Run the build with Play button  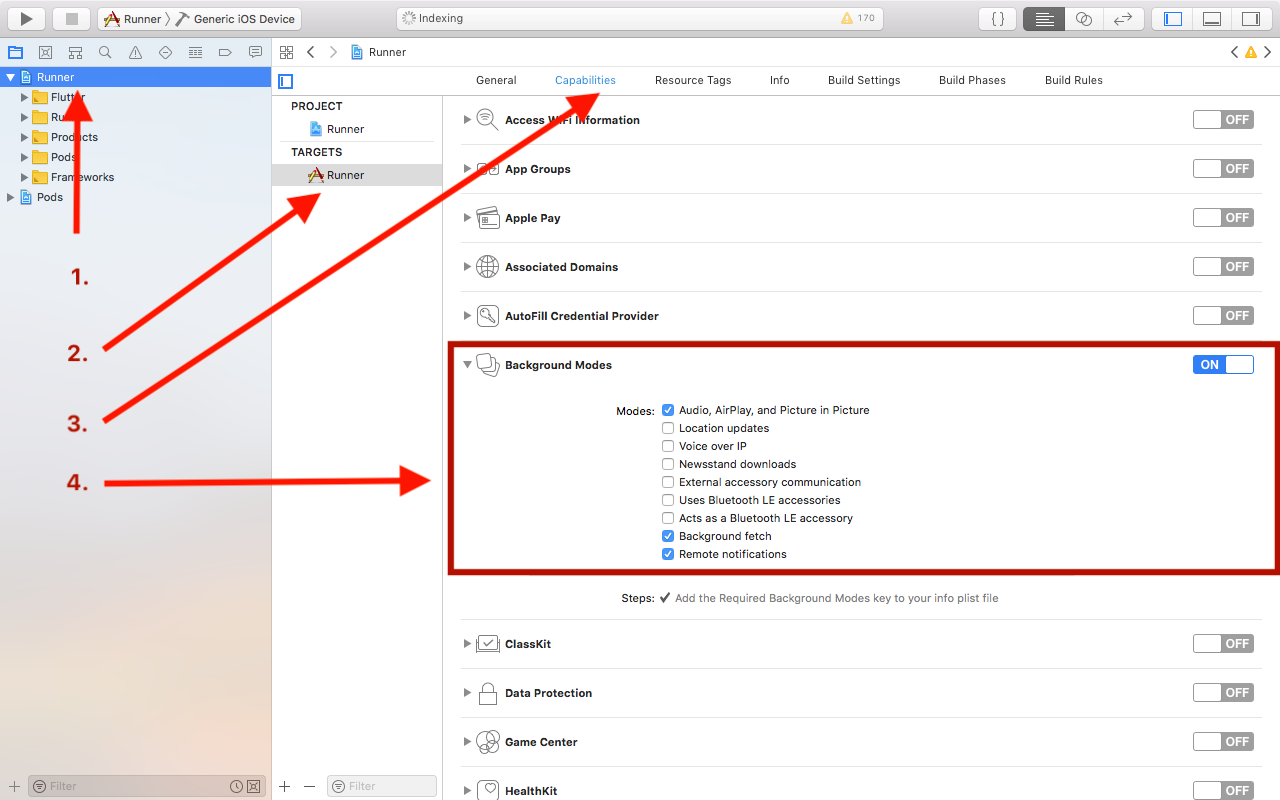tap(26, 18)
